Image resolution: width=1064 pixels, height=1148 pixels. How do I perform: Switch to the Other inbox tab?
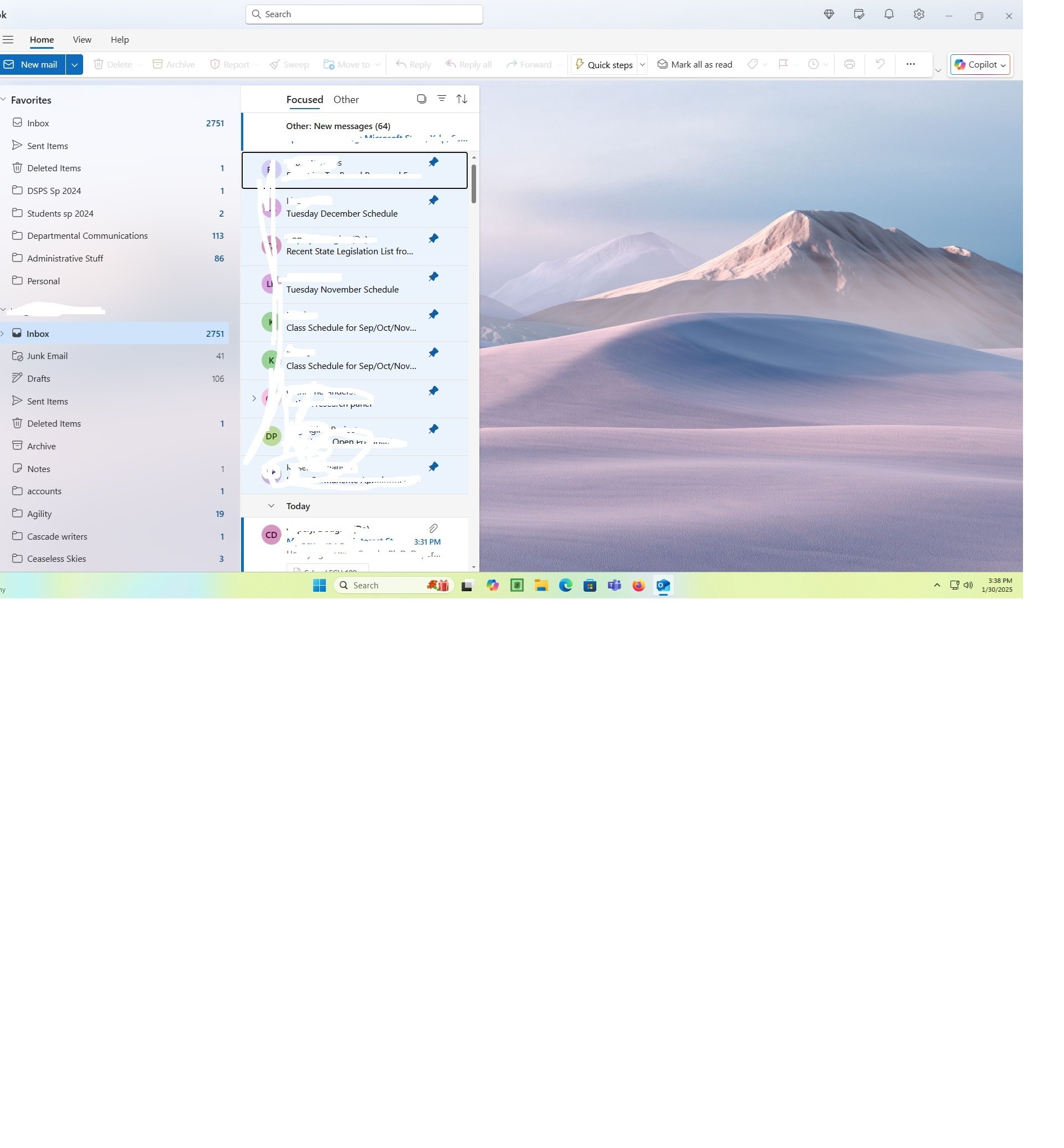pyautogui.click(x=346, y=100)
